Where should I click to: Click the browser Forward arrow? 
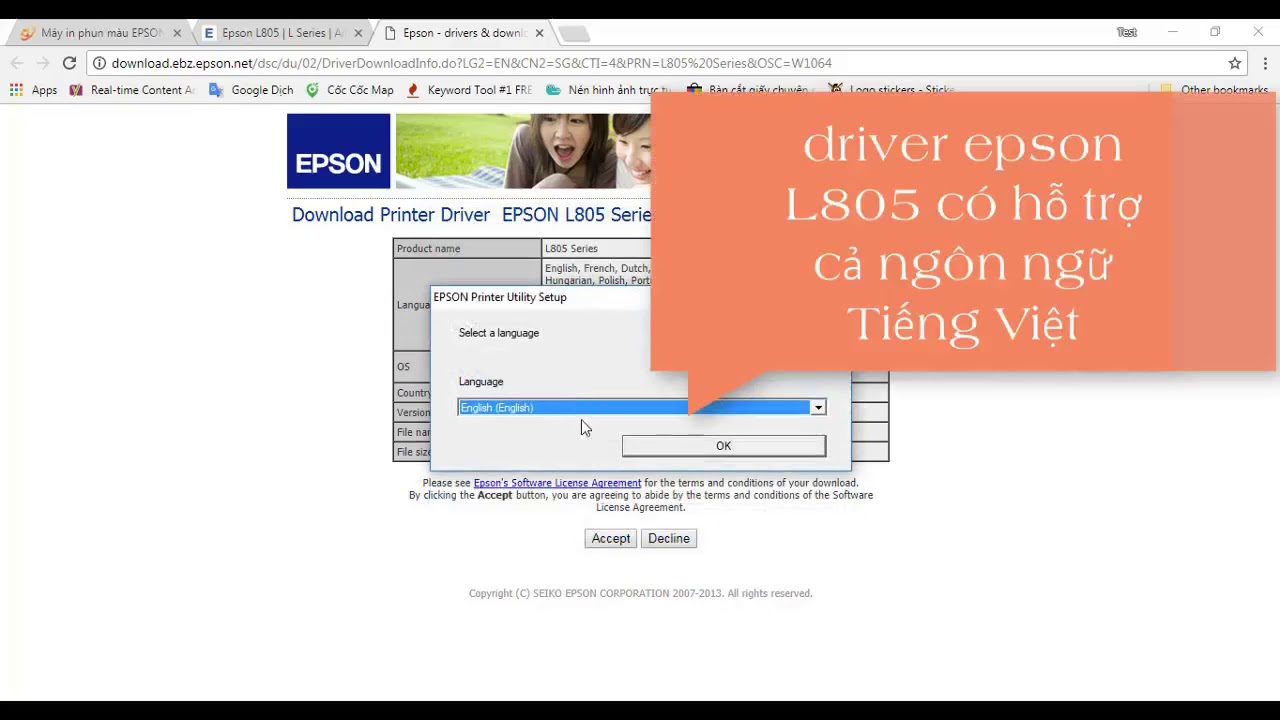pyautogui.click(x=43, y=63)
